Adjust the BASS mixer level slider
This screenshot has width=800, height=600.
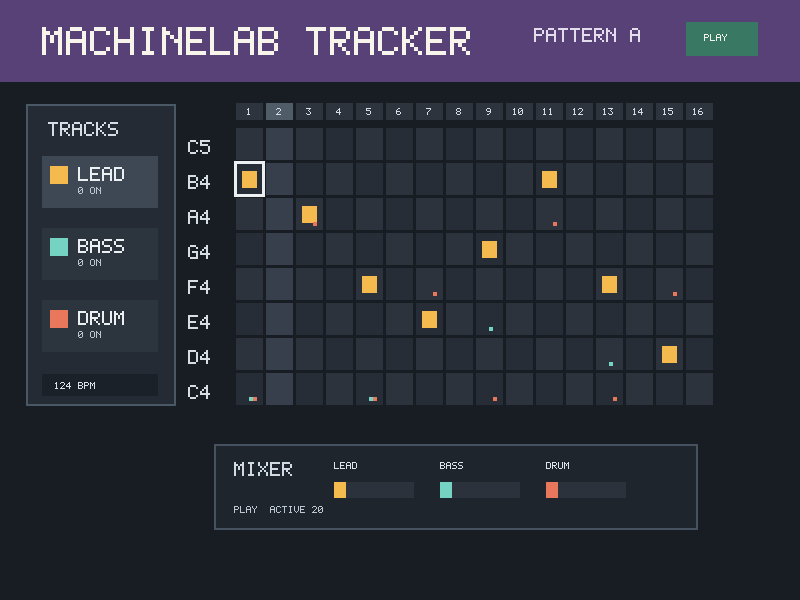coord(480,490)
